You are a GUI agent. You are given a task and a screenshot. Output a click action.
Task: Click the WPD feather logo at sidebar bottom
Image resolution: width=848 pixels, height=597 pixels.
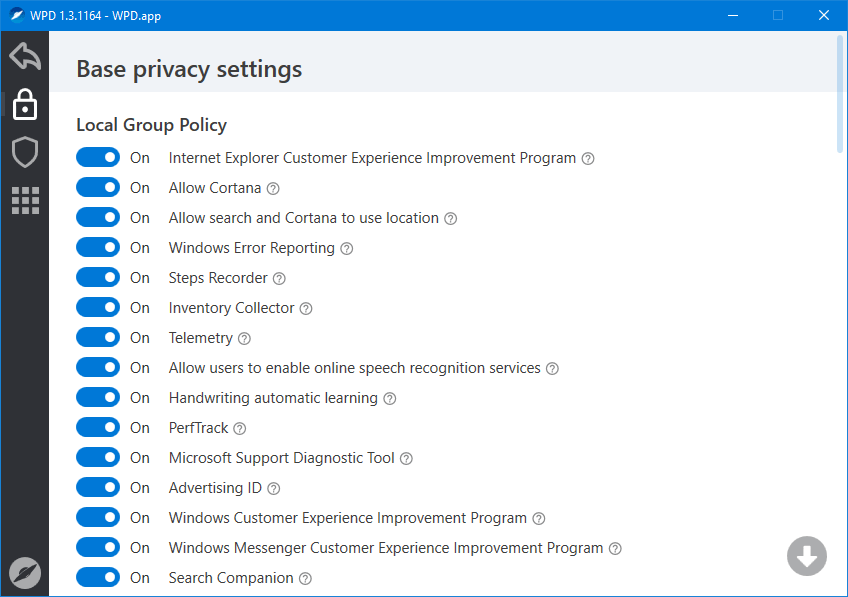coord(25,573)
